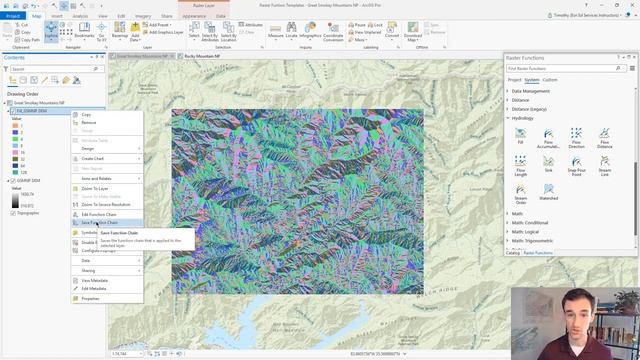Click the Locate binoculars tool
The height and width of the screenshot is (360, 640).
point(291,31)
